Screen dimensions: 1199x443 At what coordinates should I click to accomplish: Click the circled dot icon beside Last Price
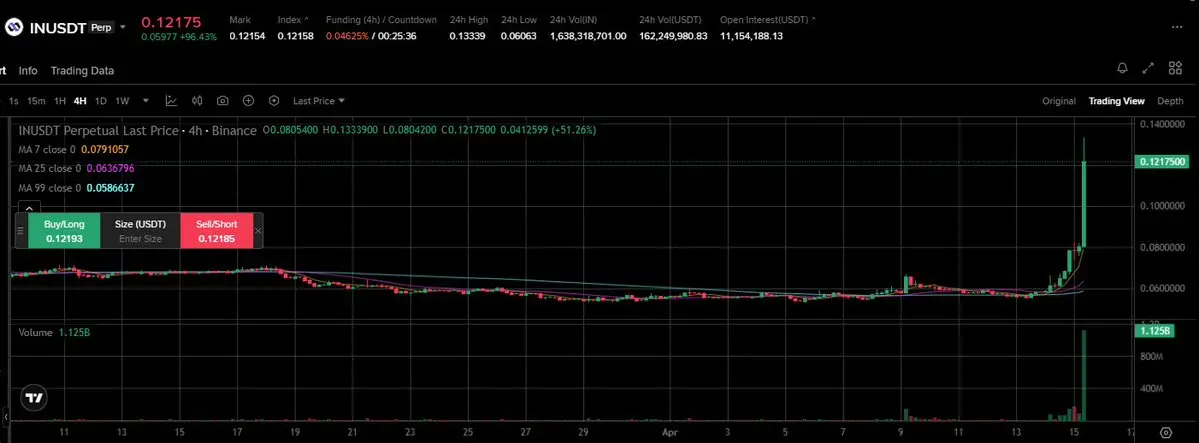(x=274, y=100)
